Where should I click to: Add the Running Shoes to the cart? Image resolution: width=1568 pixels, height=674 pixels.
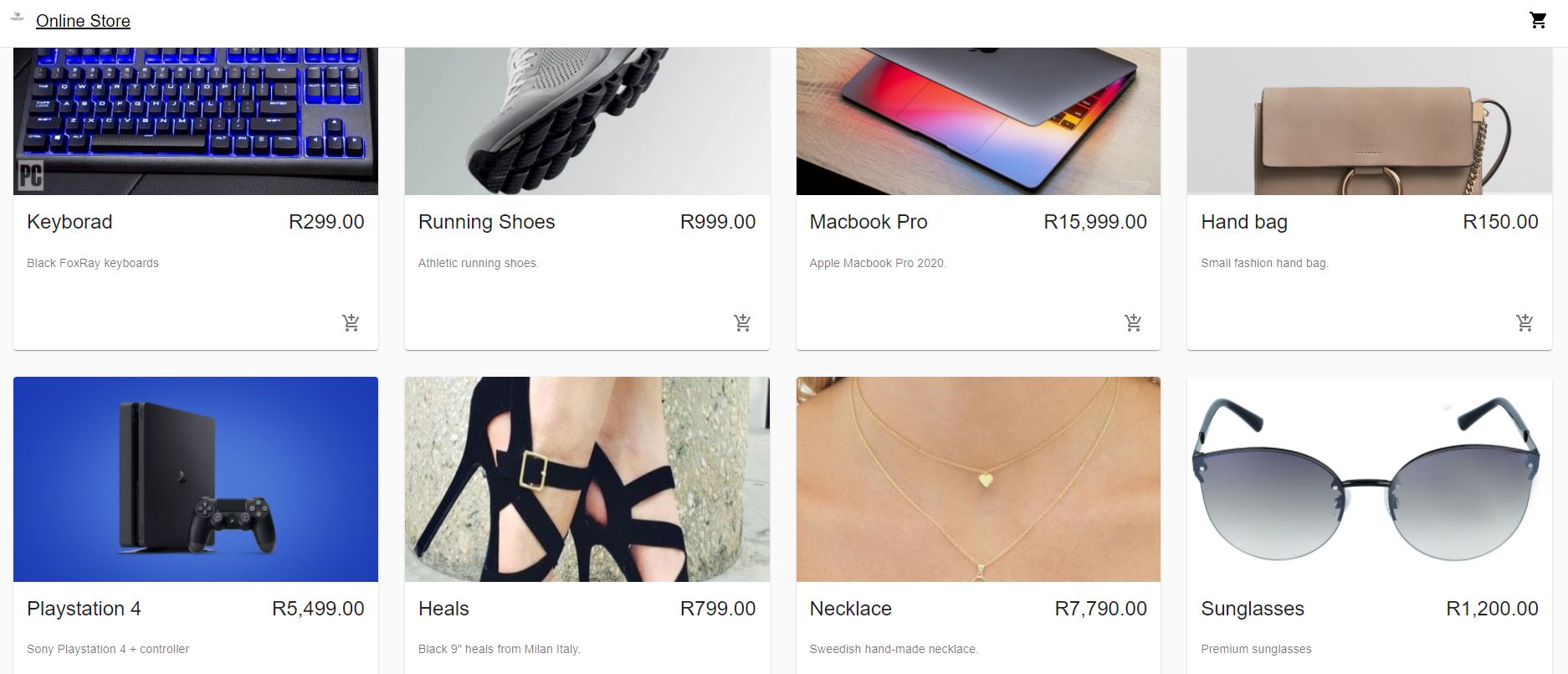[x=741, y=322]
